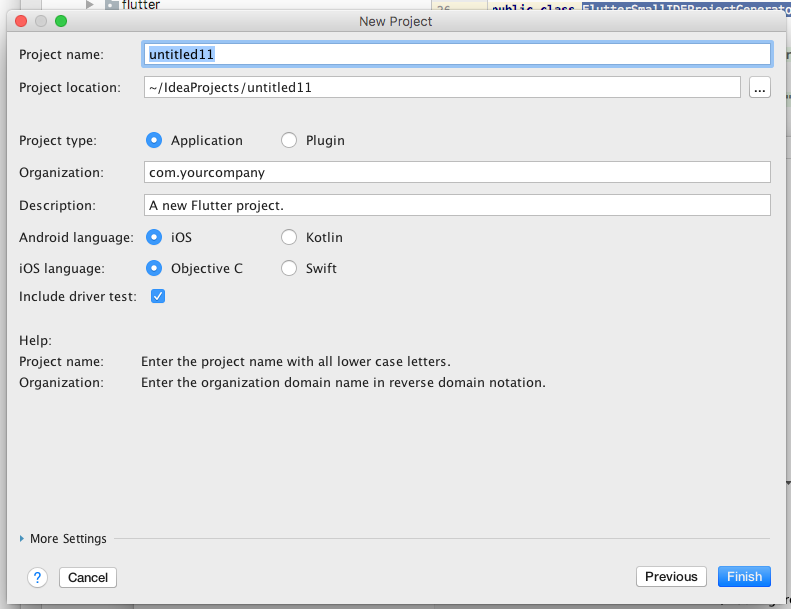The image size is (791, 609).
Task: Click the Description text field
Action: tap(457, 205)
